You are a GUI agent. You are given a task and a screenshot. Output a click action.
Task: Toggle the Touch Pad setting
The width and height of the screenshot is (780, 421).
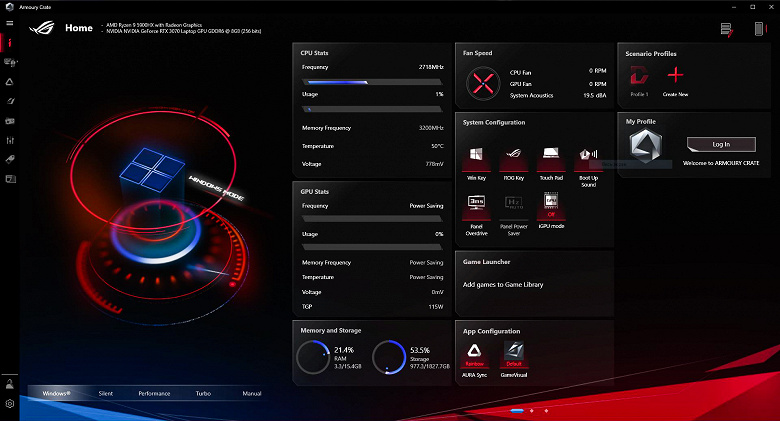pos(549,156)
